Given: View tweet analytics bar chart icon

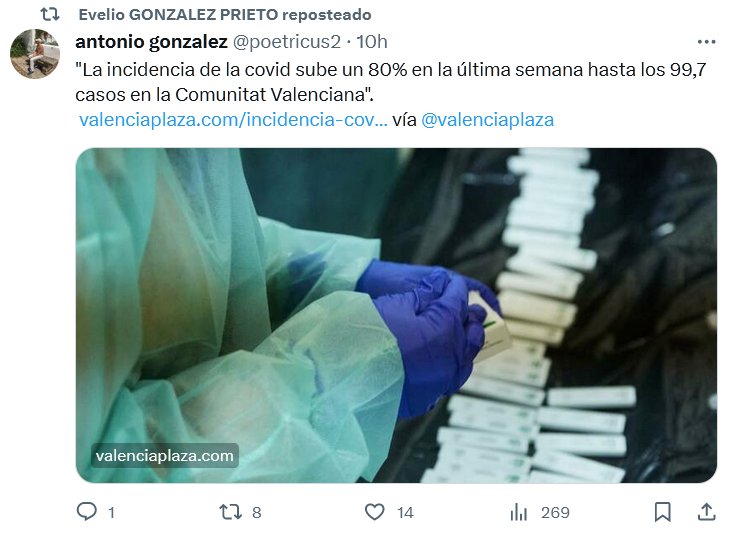Looking at the screenshot, I should tap(519, 512).
